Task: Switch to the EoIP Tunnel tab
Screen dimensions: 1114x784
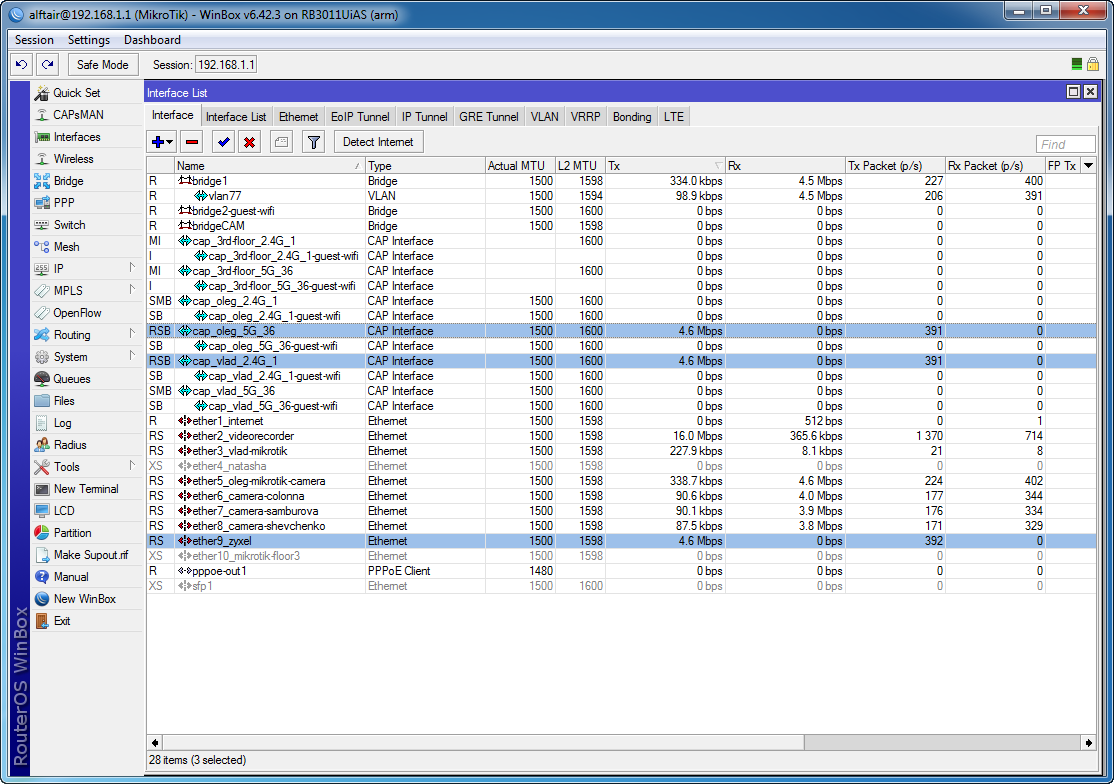Action: tap(360, 116)
